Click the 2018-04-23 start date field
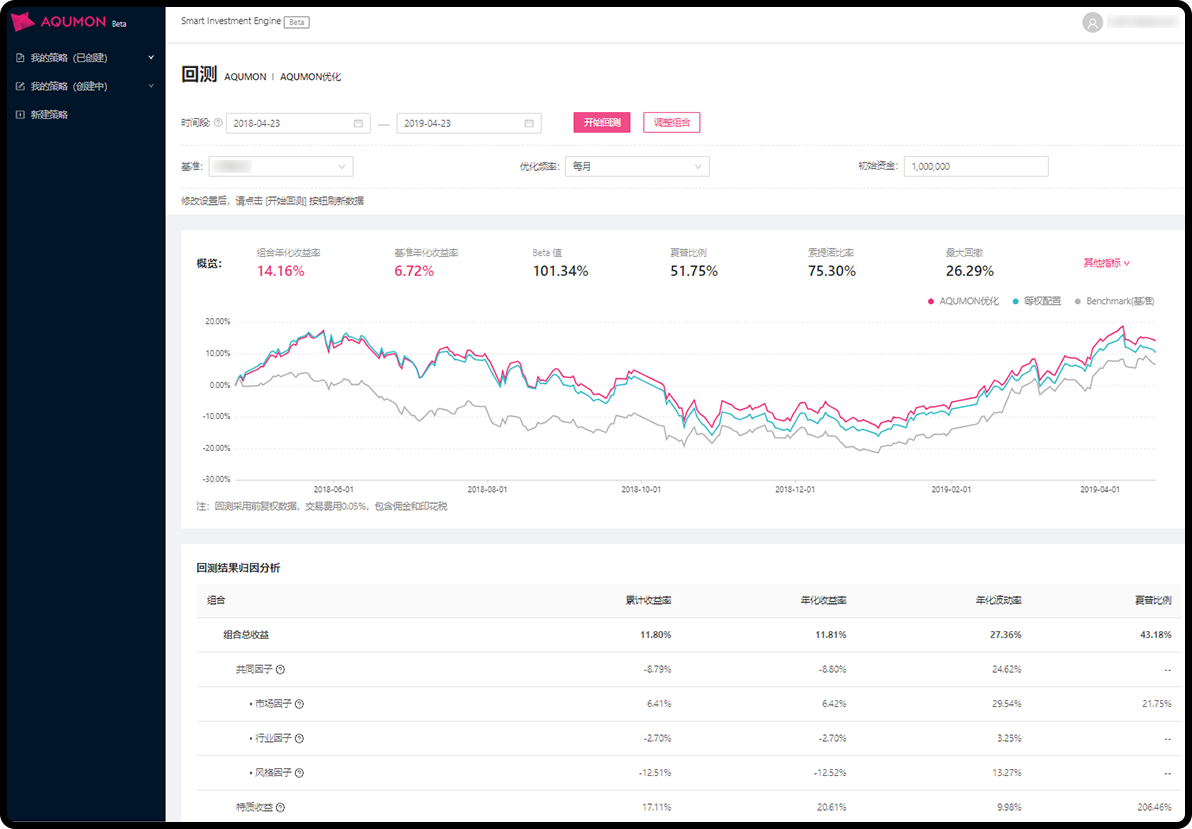The height and width of the screenshot is (829, 1192). coord(298,123)
